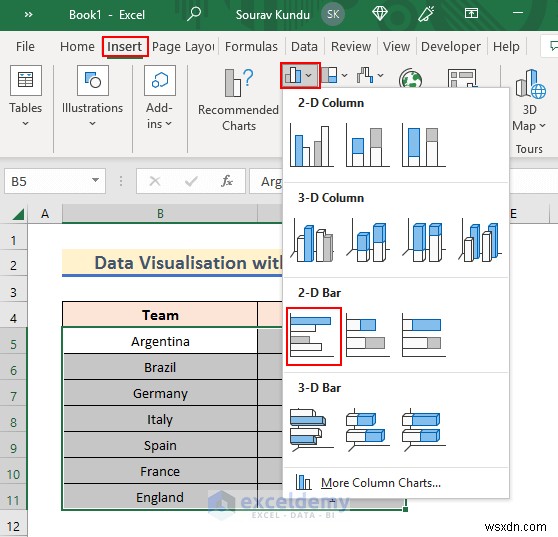The width and height of the screenshot is (558, 537).
Task: Switch to the Page Layout tab
Action: tap(183, 47)
